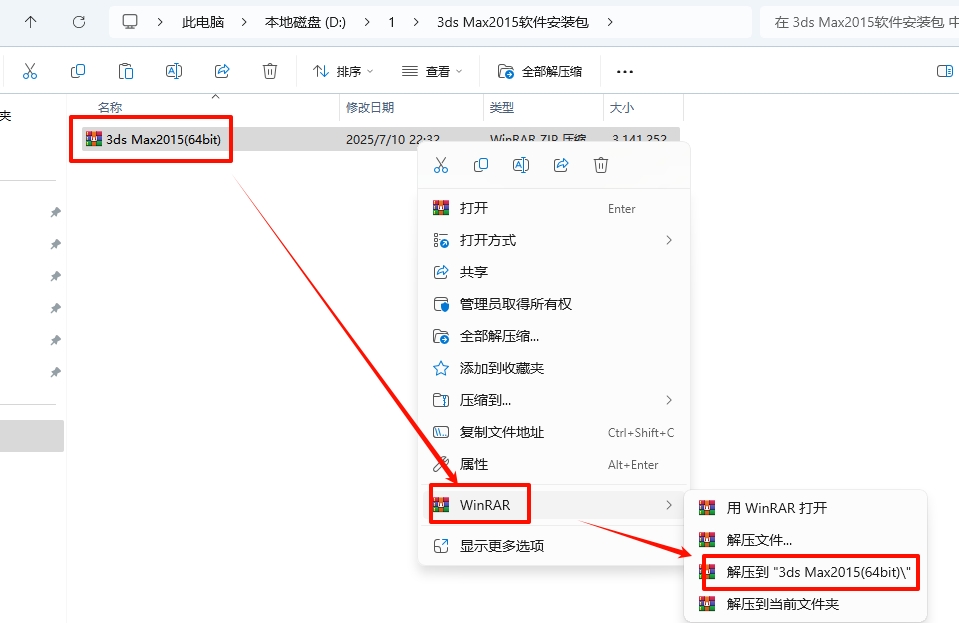Click the refresh button in navigation bar
The height and width of the screenshot is (623, 959).
79,21
